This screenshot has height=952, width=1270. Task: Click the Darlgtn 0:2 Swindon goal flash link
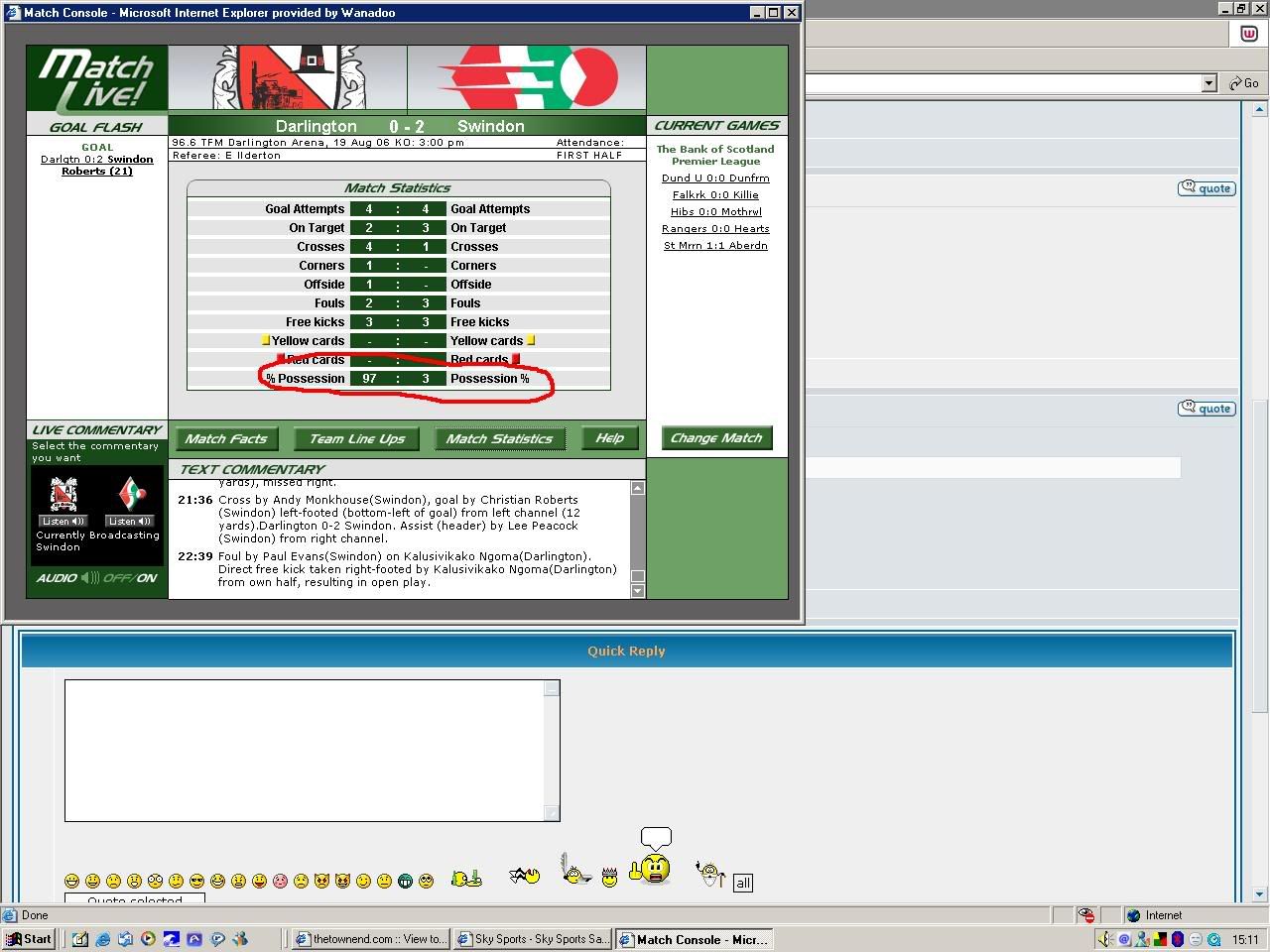click(x=97, y=159)
